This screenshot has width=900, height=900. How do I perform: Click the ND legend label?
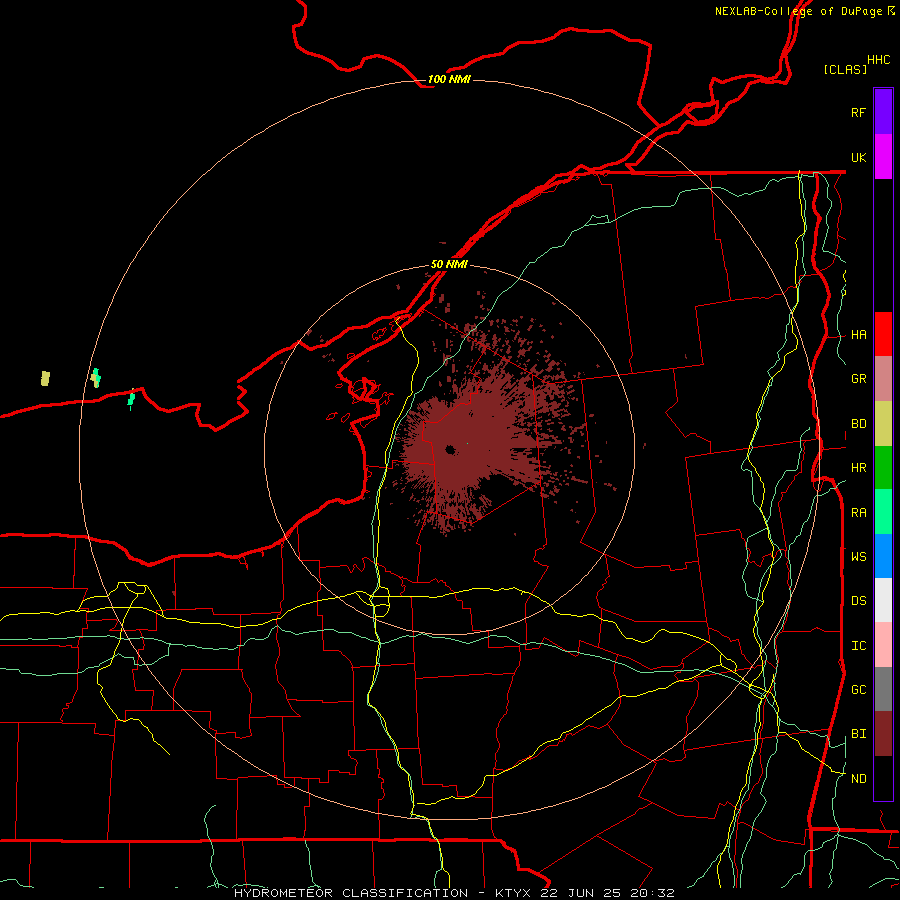click(x=858, y=779)
